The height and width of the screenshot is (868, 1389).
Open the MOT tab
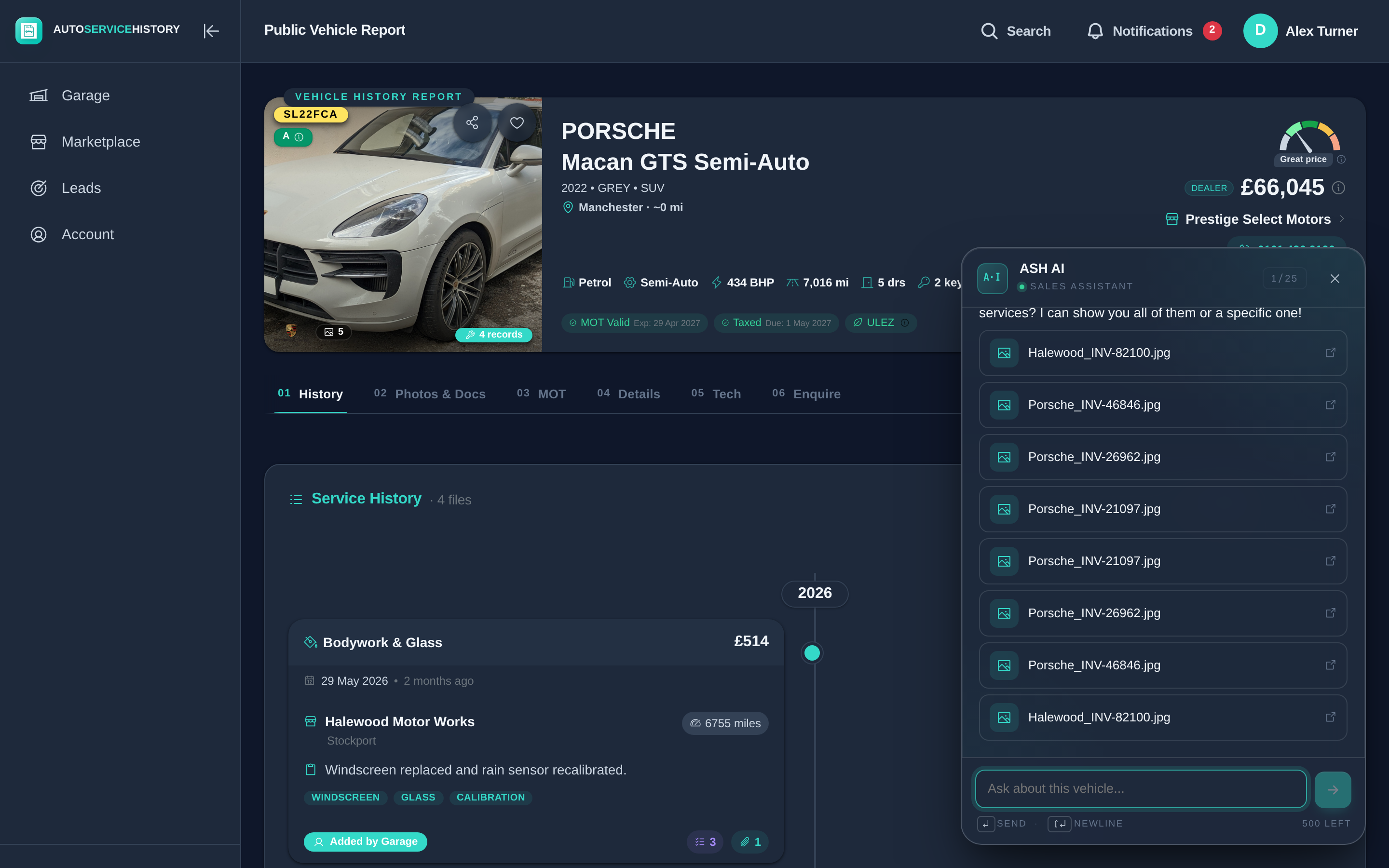[x=541, y=394]
